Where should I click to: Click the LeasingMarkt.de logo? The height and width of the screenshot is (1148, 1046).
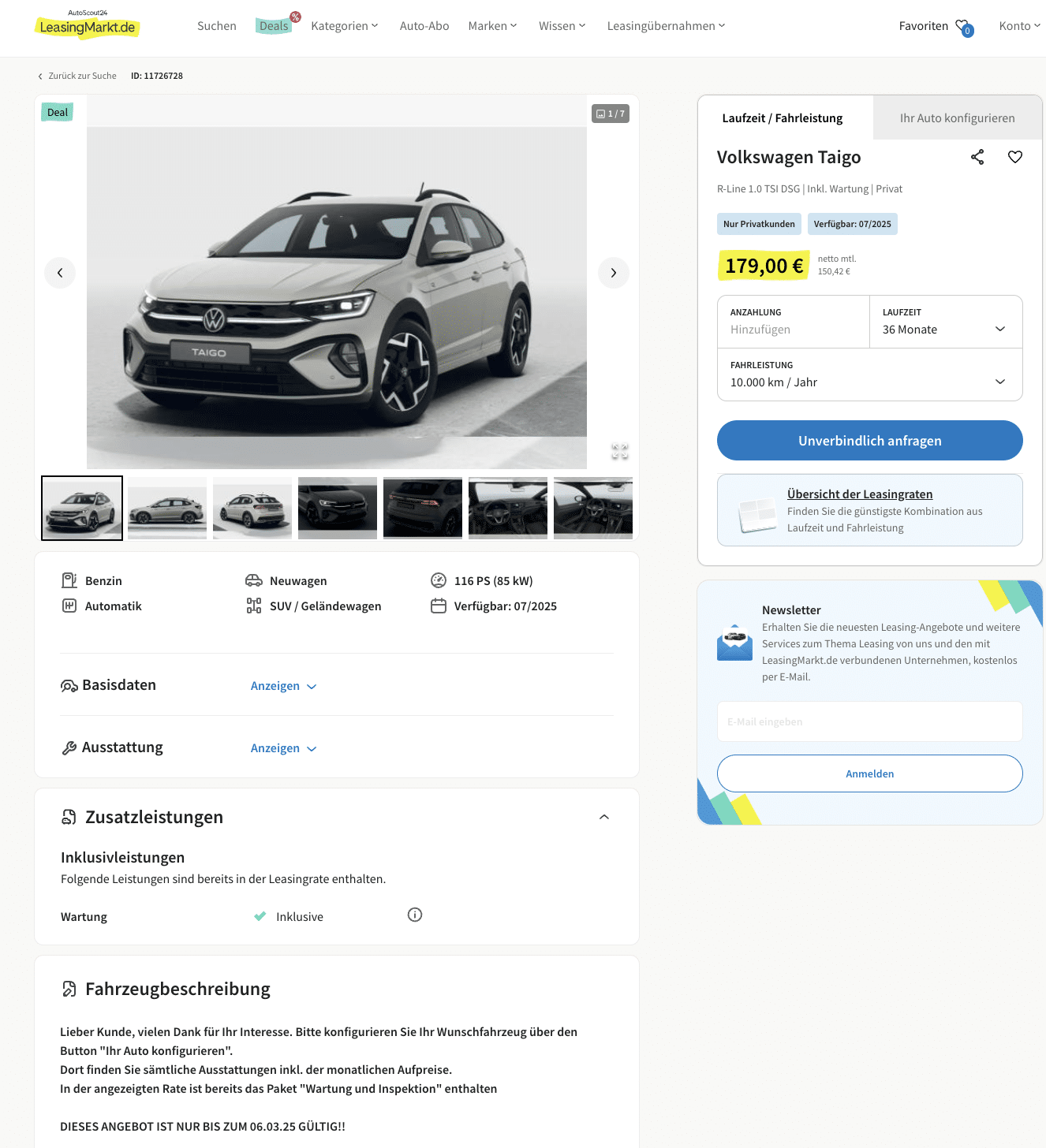(x=88, y=25)
